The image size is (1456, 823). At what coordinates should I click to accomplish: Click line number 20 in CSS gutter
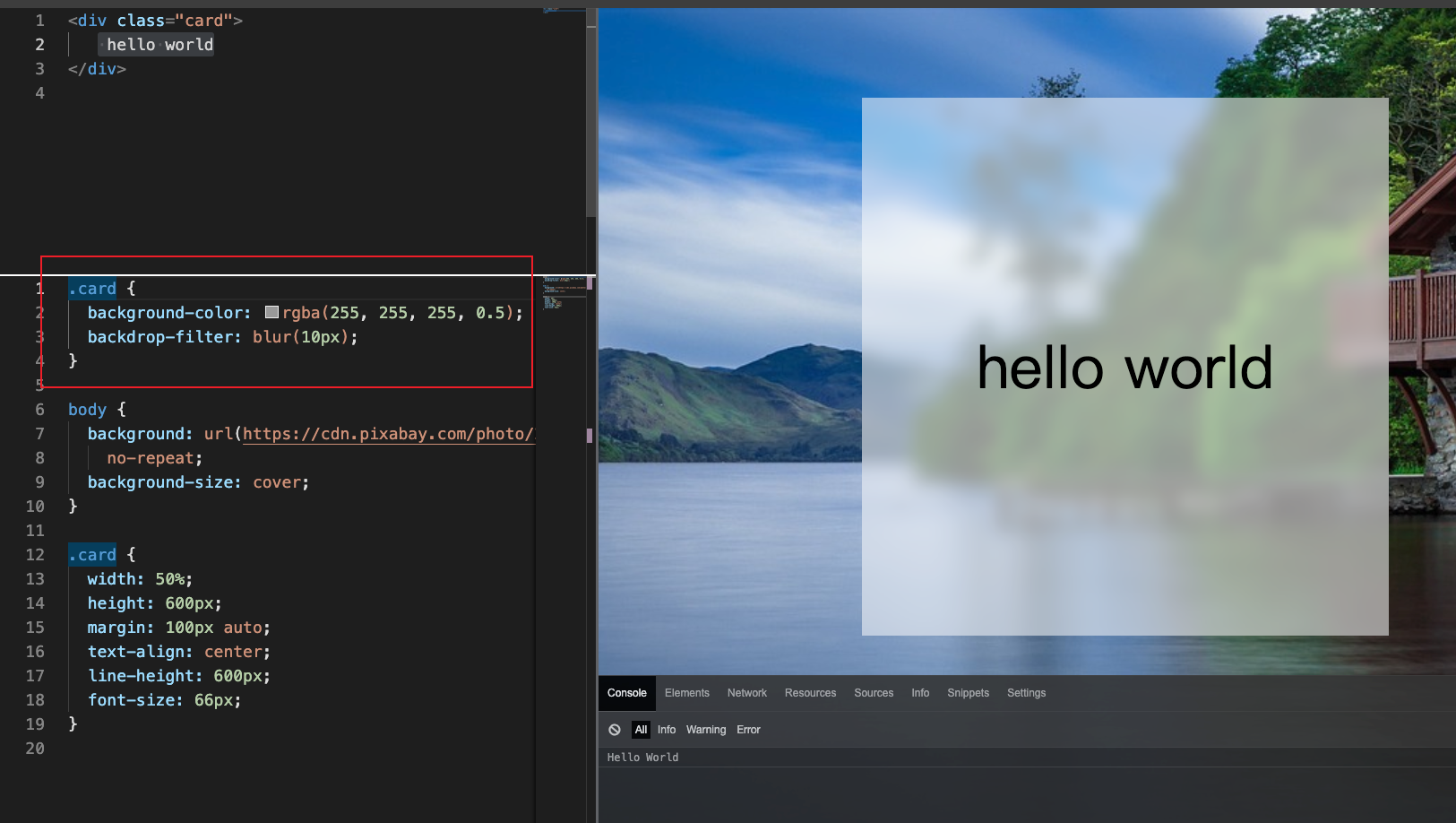tap(35, 749)
